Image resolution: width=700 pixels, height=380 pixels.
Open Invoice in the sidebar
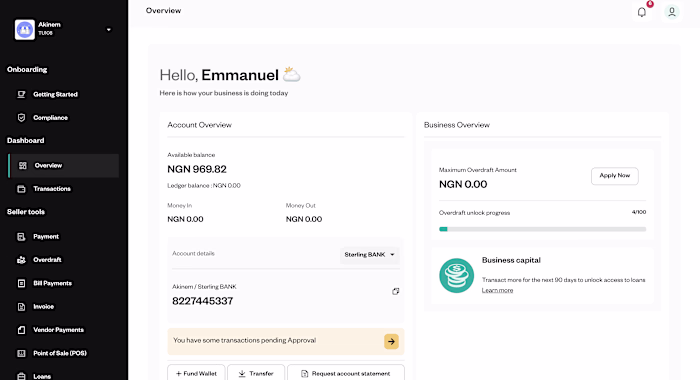[x=43, y=306]
